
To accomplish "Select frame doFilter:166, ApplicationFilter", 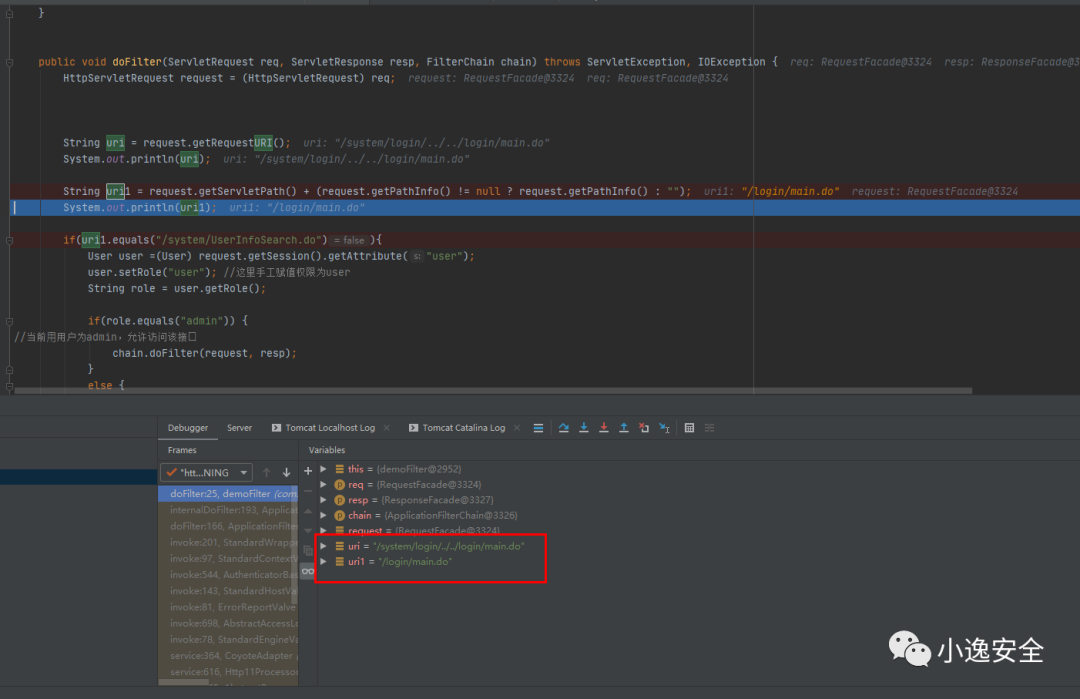I will pos(228,526).
